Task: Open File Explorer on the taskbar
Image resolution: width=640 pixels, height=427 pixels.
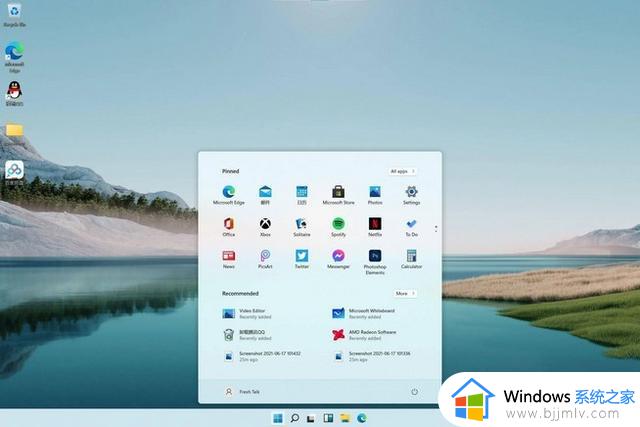Action: 345,418
